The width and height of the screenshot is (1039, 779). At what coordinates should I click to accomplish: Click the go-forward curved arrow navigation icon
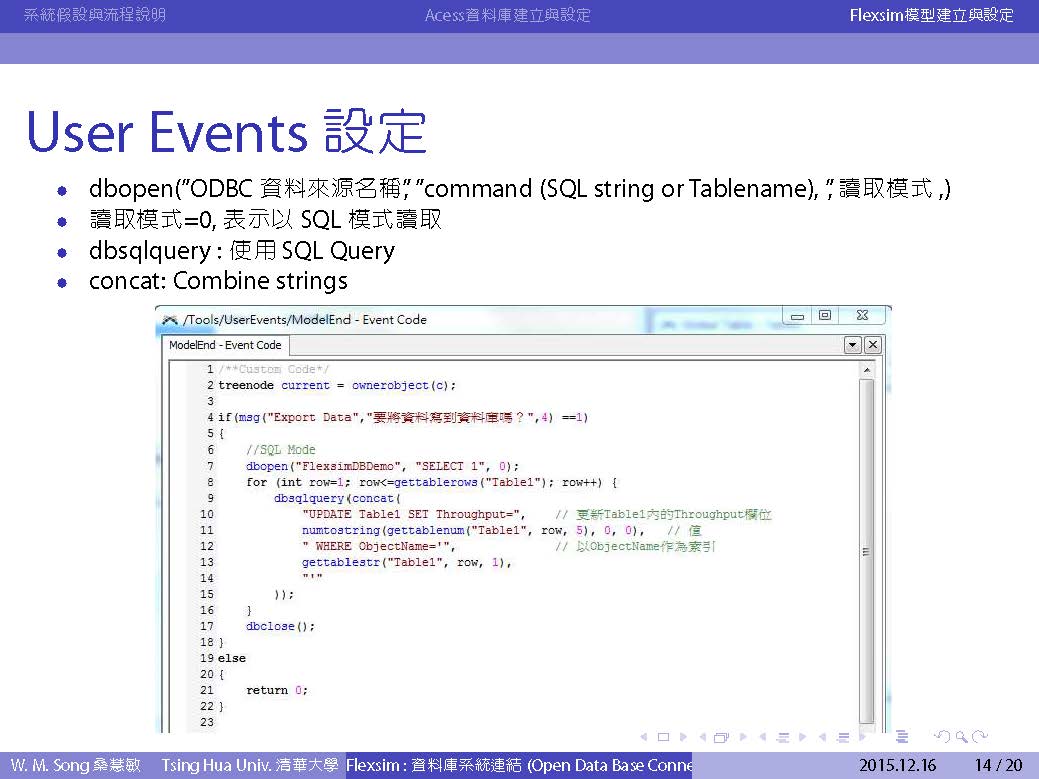(980, 738)
